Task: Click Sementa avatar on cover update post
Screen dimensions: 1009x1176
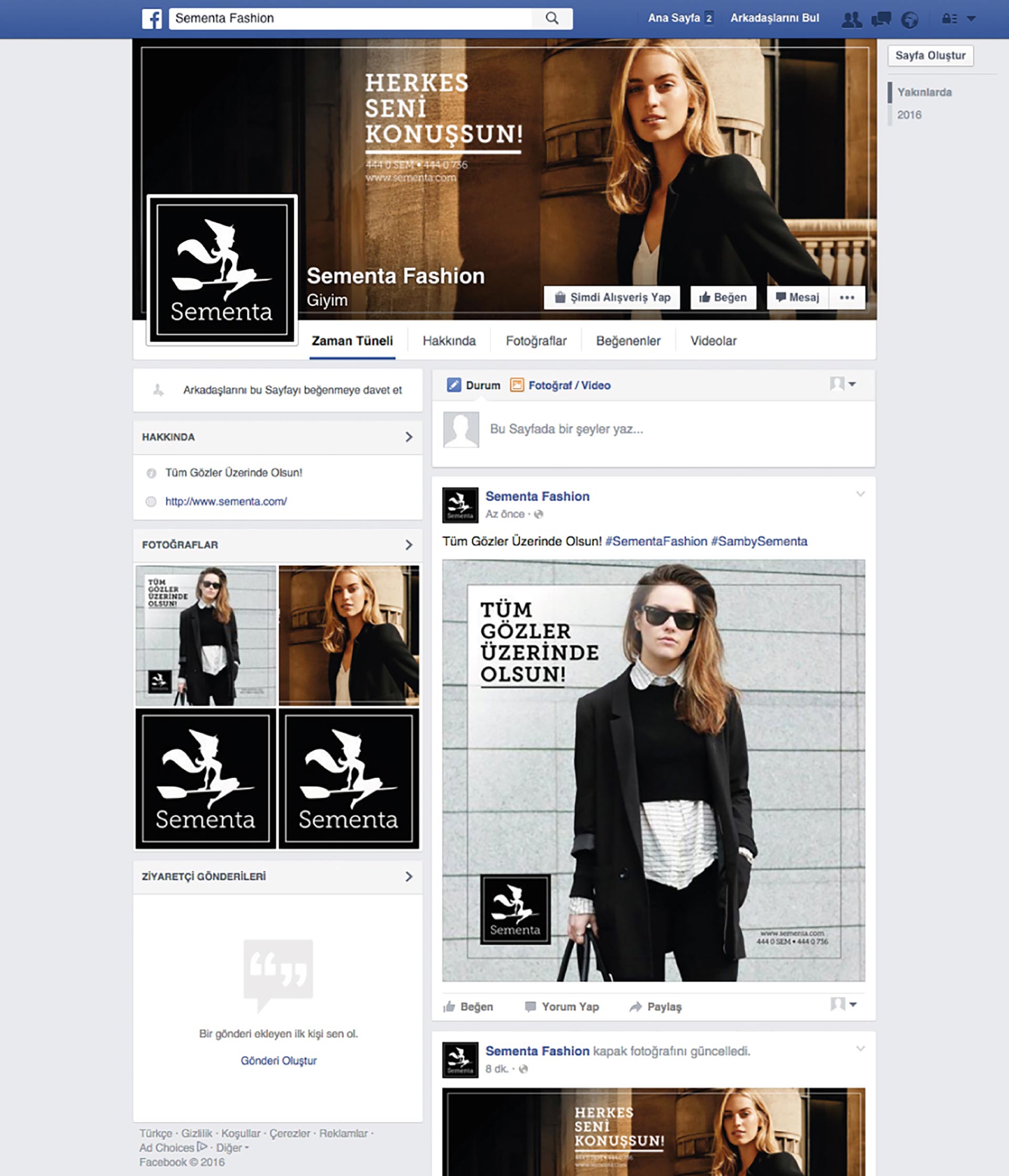Action: pyautogui.click(x=460, y=1060)
